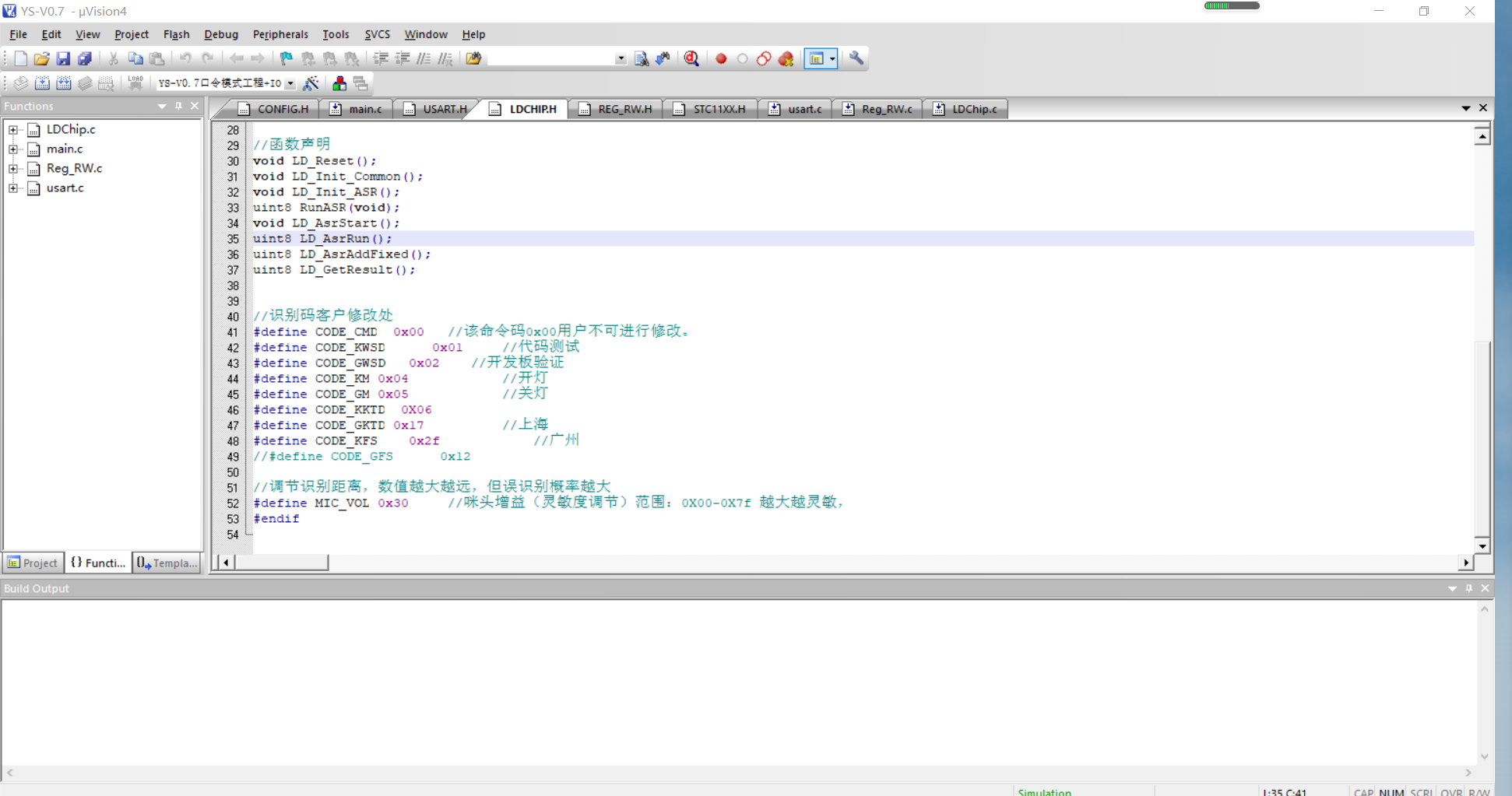Kill all breakpoints
The width and height of the screenshot is (1512, 796).
[x=786, y=58]
